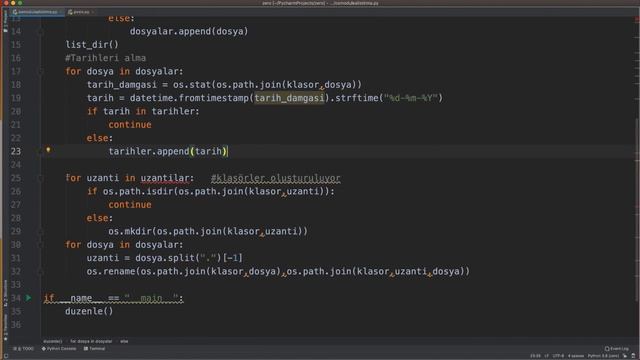Toggle tool window quick access icon bottom-left
The height and width of the screenshot is (360, 640).
[6, 356]
